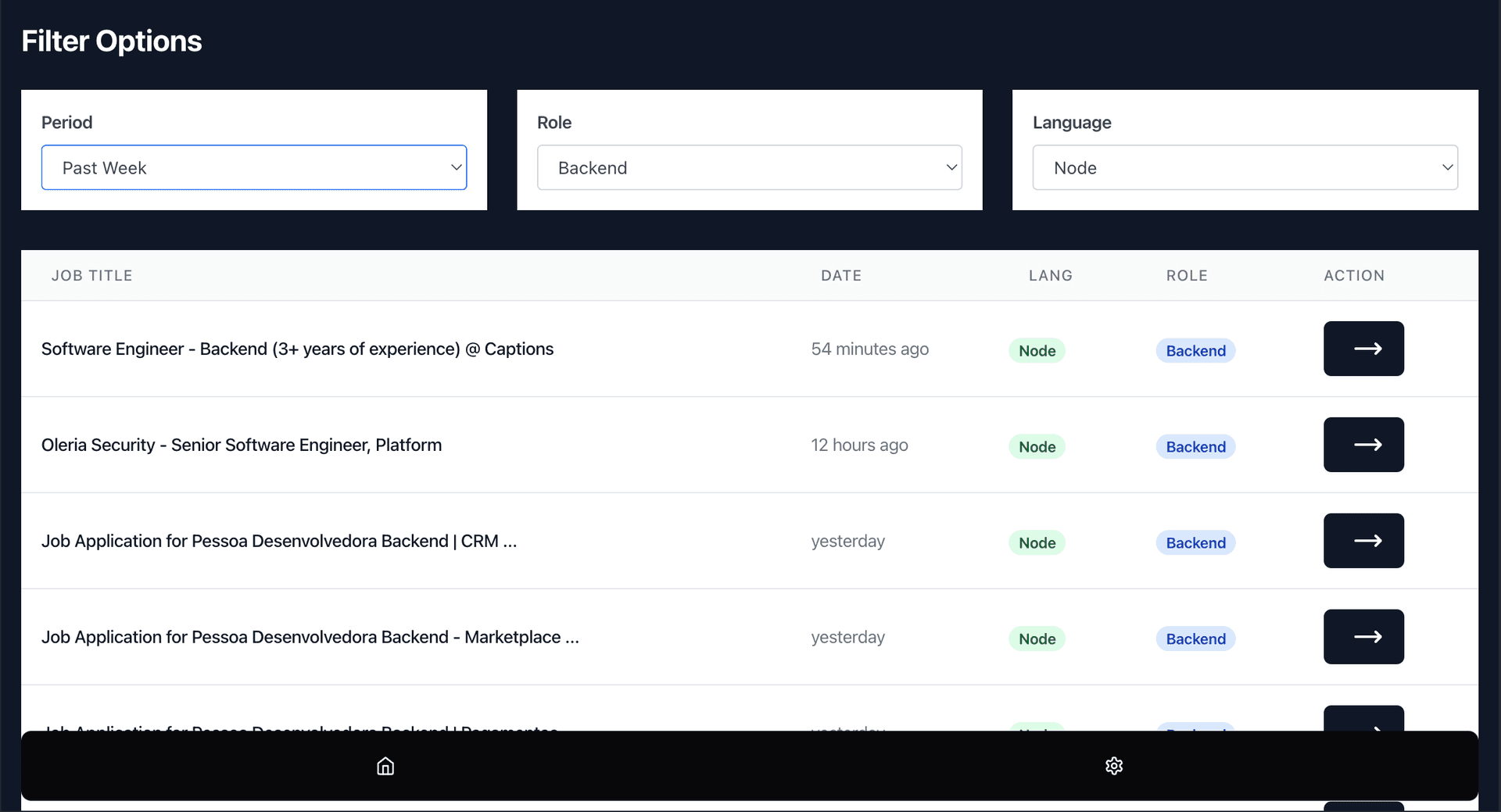Click the Node tag on the Captions row
Image resolution: width=1501 pixels, height=812 pixels.
tap(1037, 351)
